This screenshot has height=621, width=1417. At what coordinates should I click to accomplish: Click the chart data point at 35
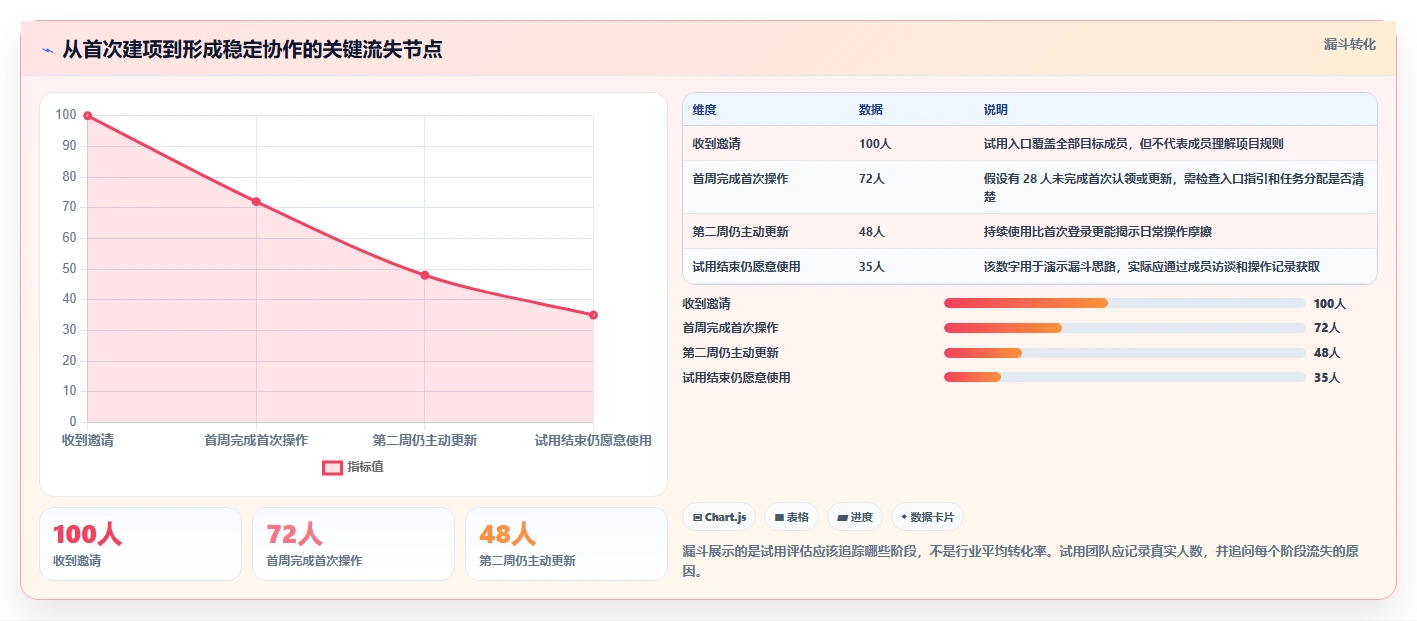[593, 315]
